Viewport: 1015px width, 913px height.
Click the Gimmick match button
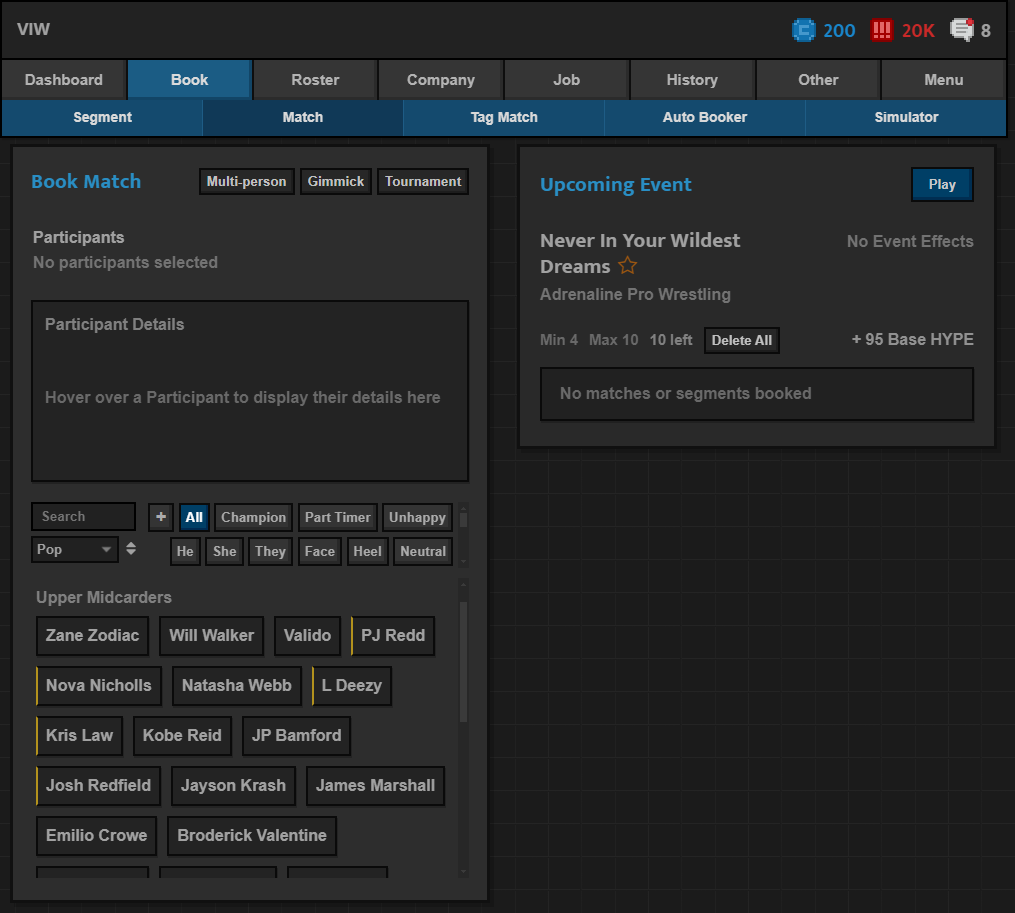pyautogui.click(x=336, y=181)
